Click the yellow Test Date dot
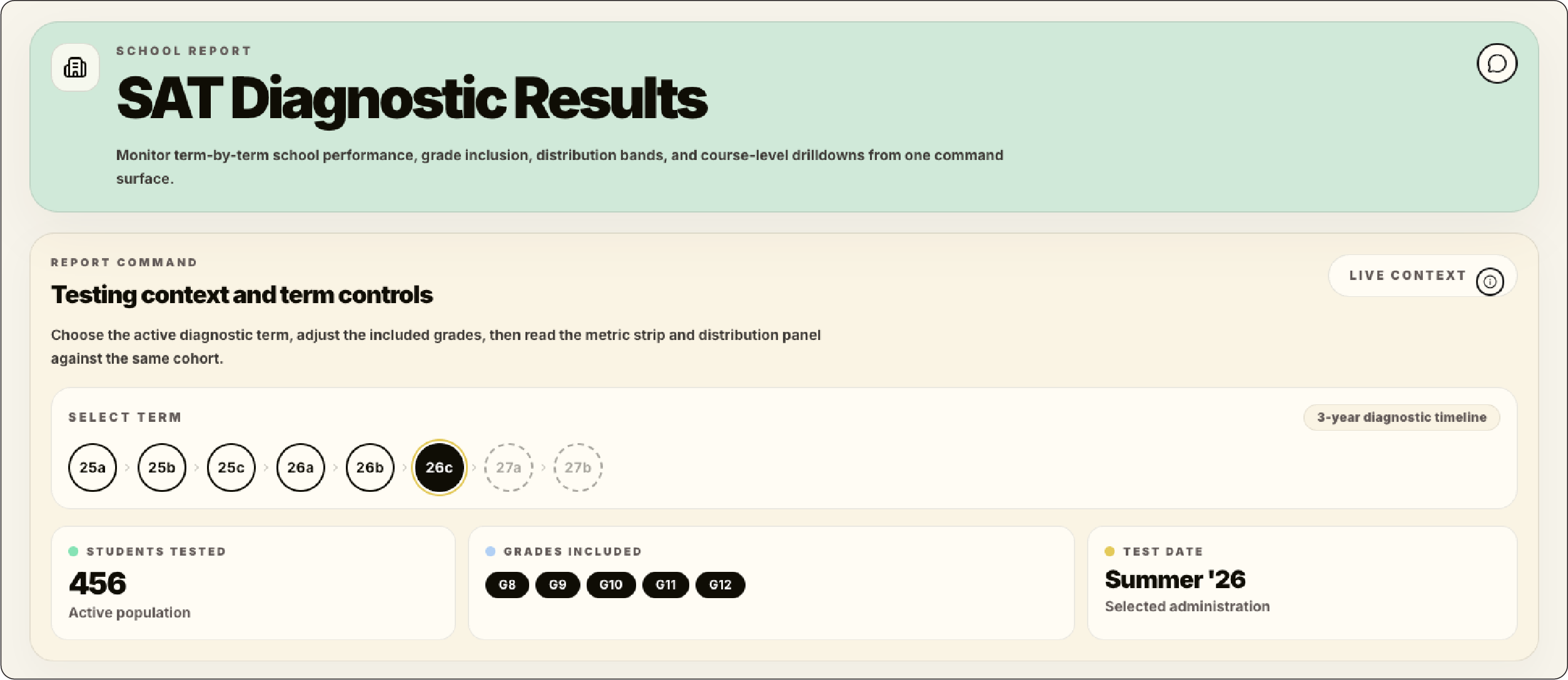1568x680 pixels. [x=1110, y=551]
